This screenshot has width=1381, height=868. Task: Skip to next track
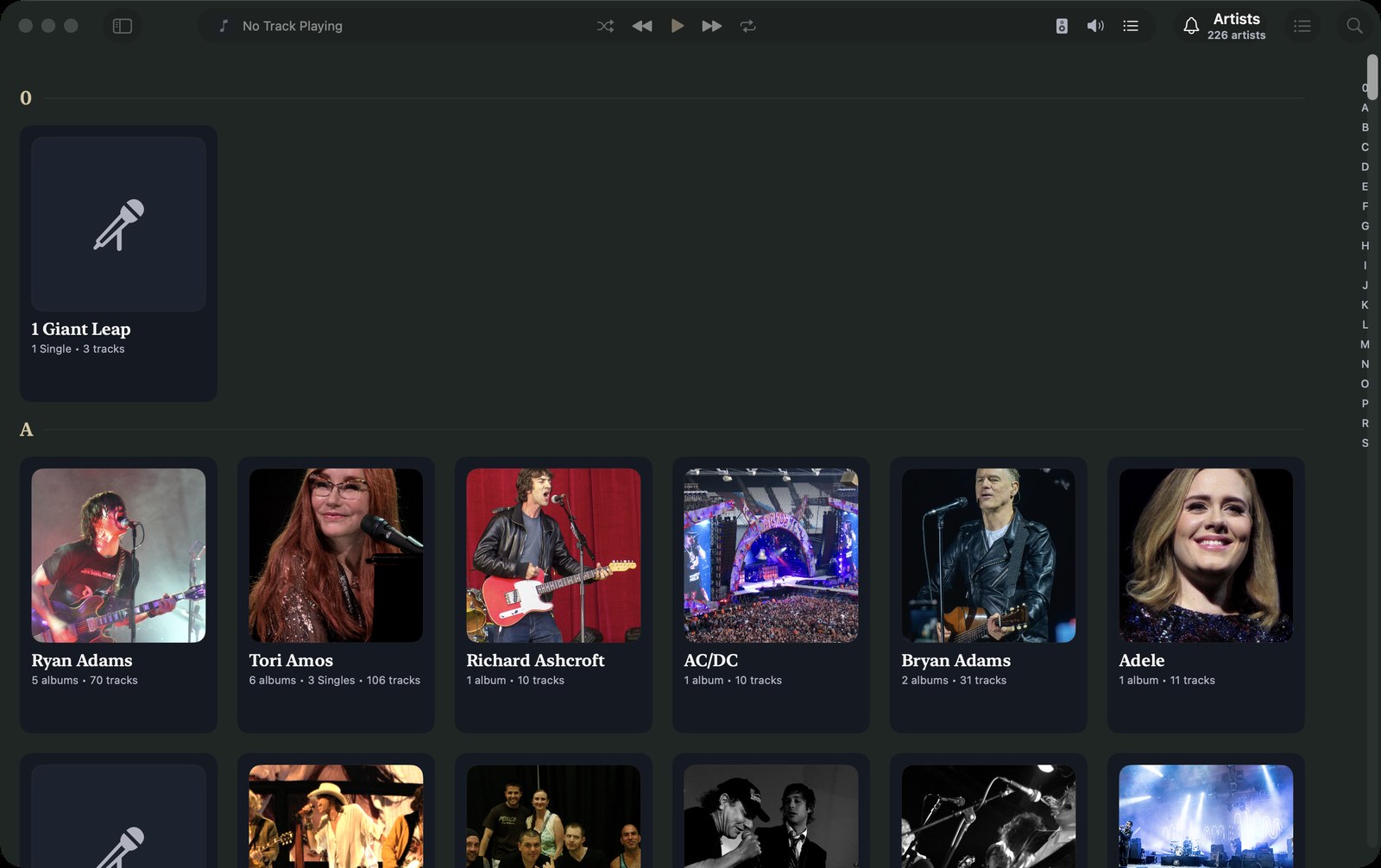[712, 26]
